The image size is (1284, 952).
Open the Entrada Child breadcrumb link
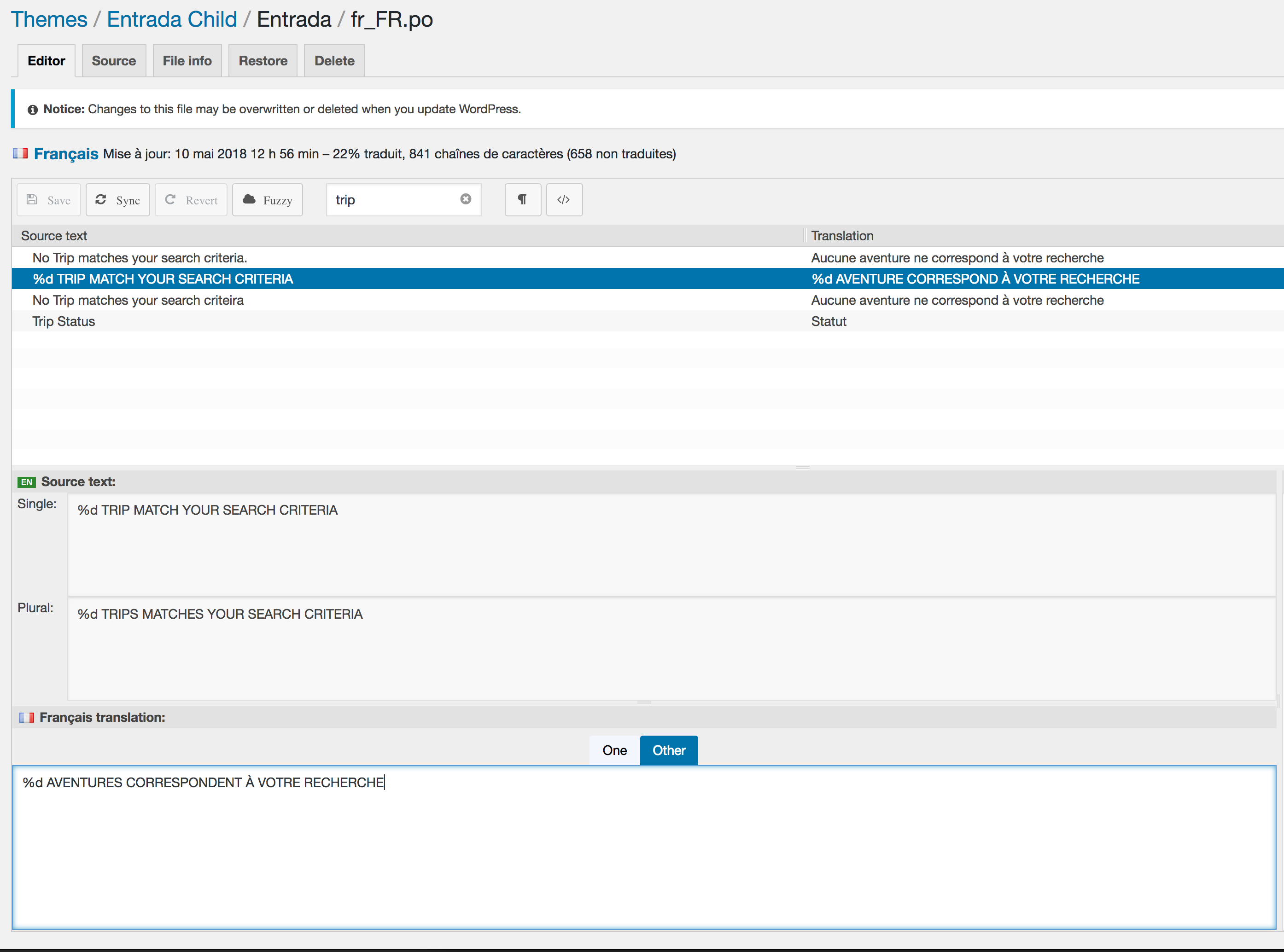click(x=172, y=20)
